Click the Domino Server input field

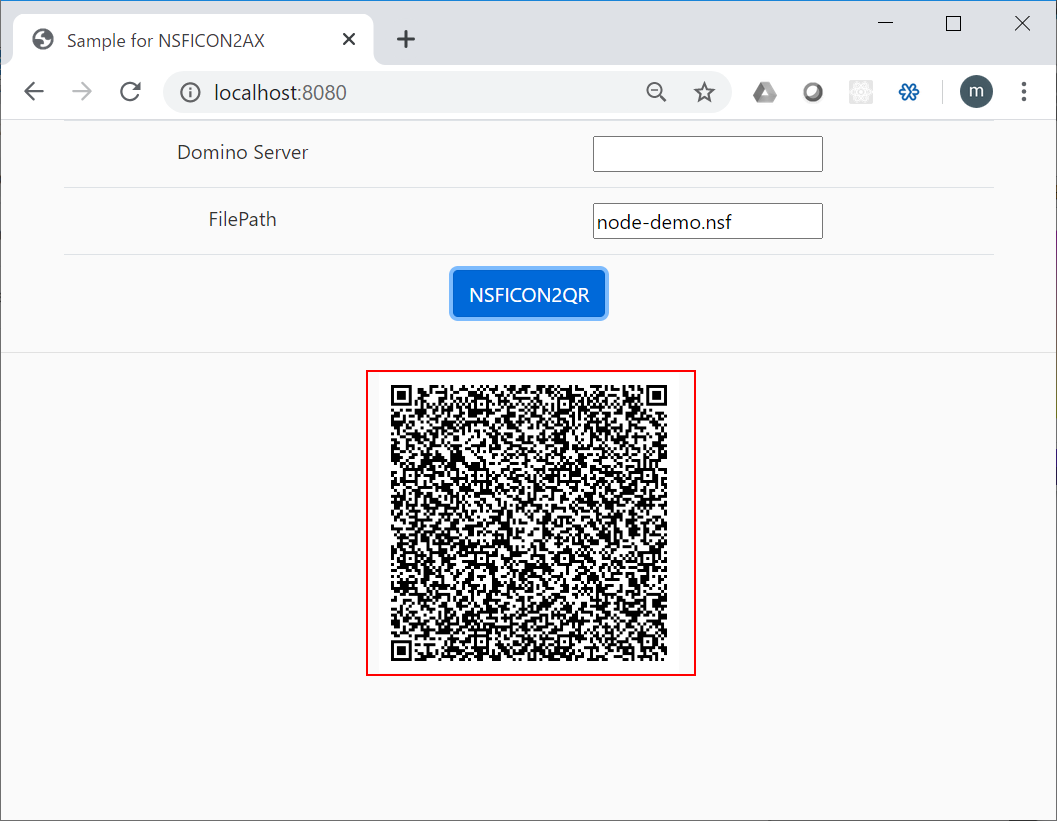(x=708, y=154)
